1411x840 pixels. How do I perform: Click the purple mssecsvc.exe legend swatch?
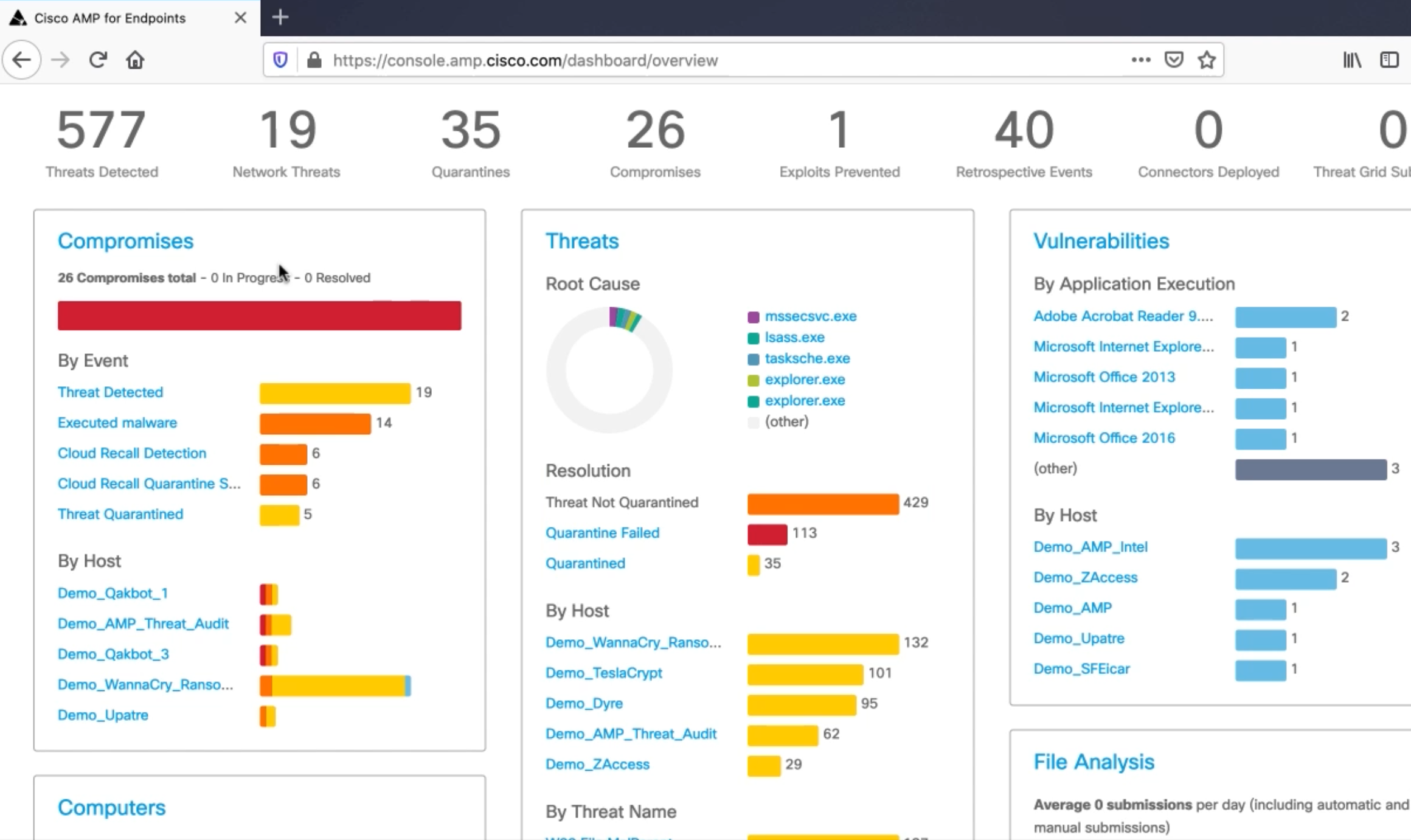753,317
